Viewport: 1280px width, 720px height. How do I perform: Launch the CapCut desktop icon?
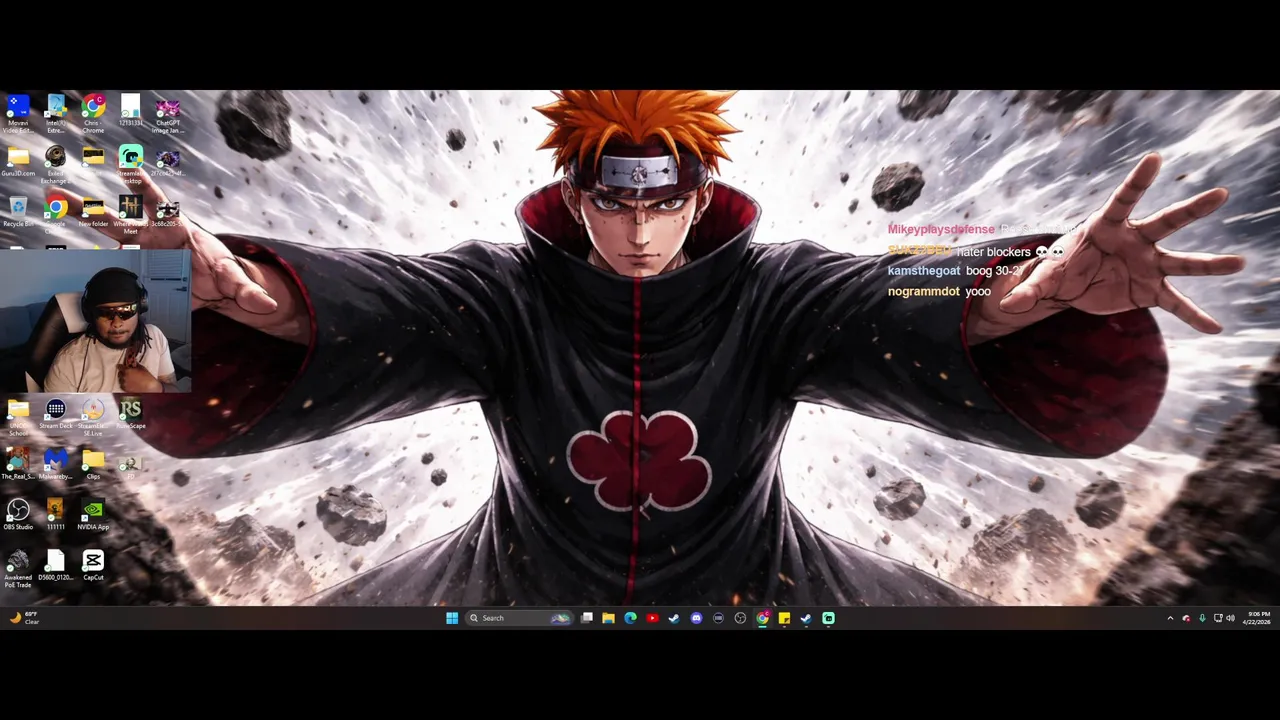pos(93,565)
